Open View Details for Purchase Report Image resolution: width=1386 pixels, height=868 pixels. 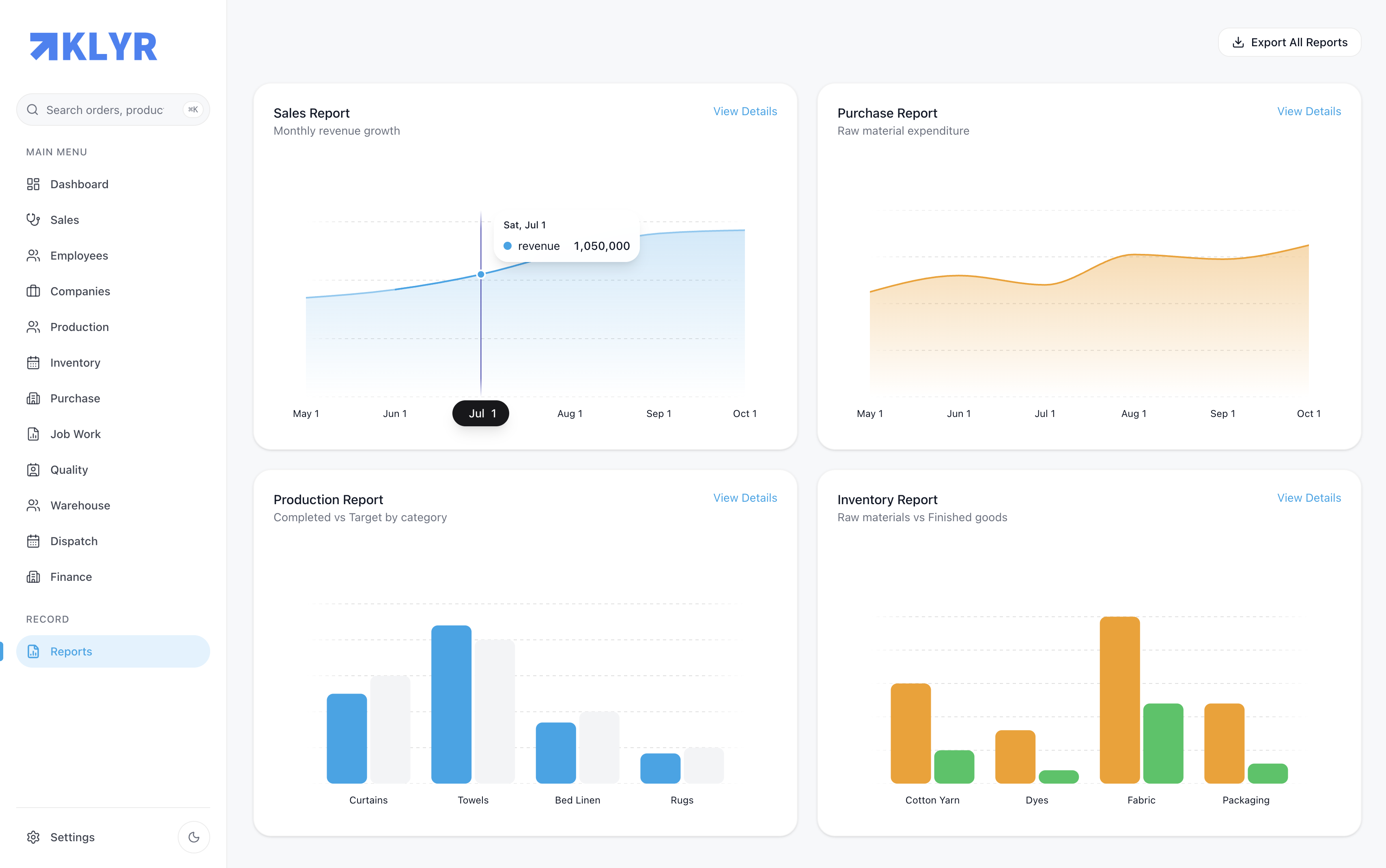(1309, 112)
